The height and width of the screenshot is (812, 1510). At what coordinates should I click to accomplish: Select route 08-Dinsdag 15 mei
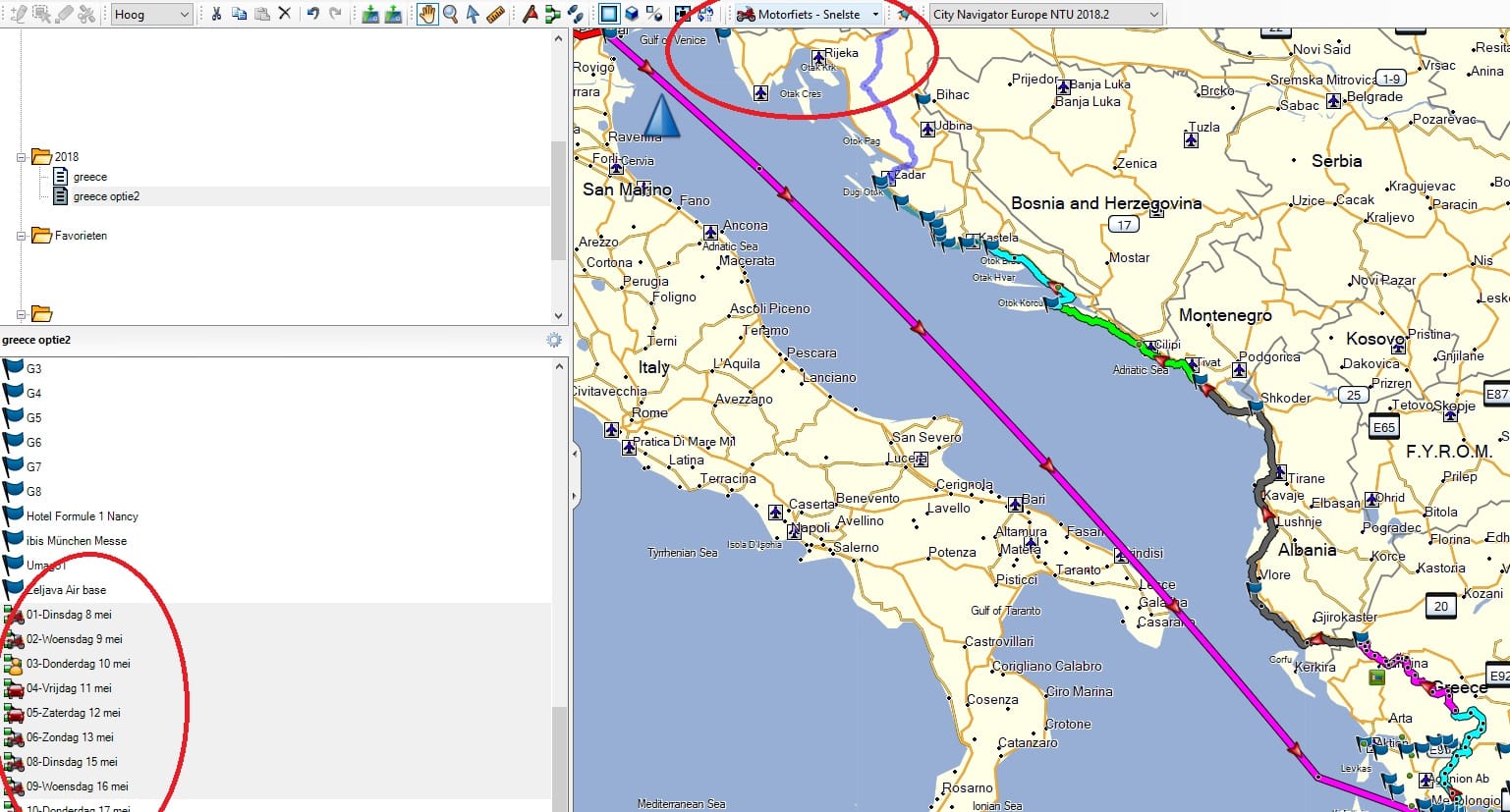275,762
